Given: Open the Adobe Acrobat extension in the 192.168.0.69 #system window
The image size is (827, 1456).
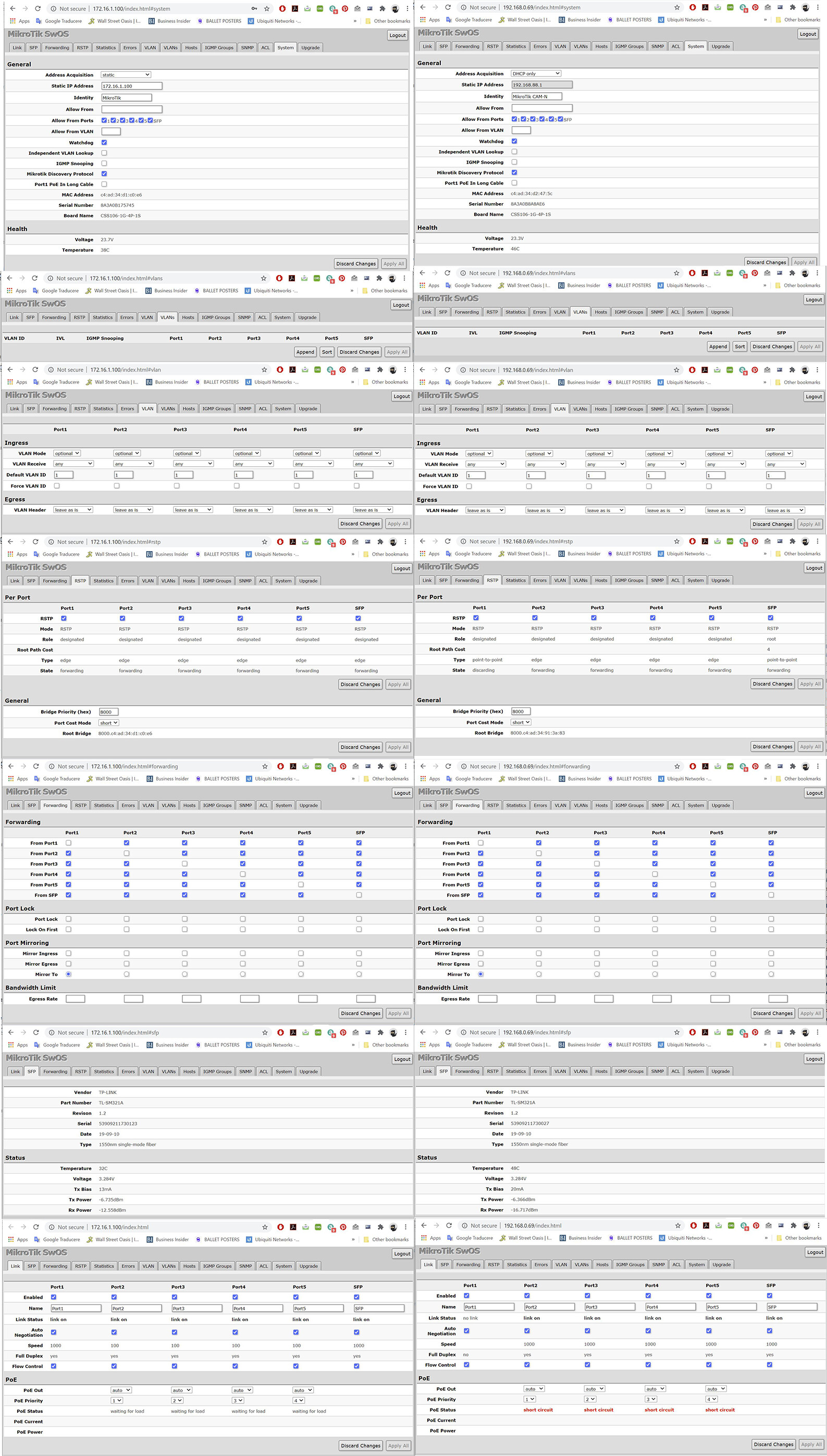Looking at the screenshot, I should click(705, 7).
